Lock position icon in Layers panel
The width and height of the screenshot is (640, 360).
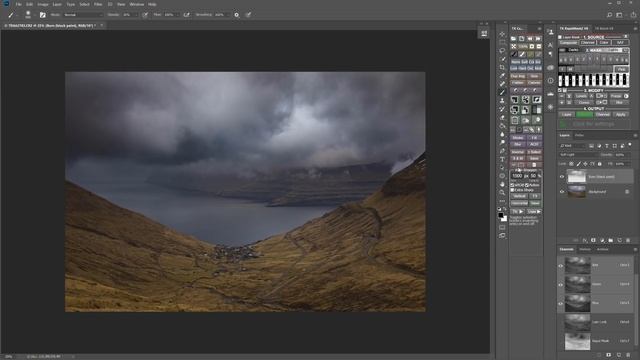(585, 164)
